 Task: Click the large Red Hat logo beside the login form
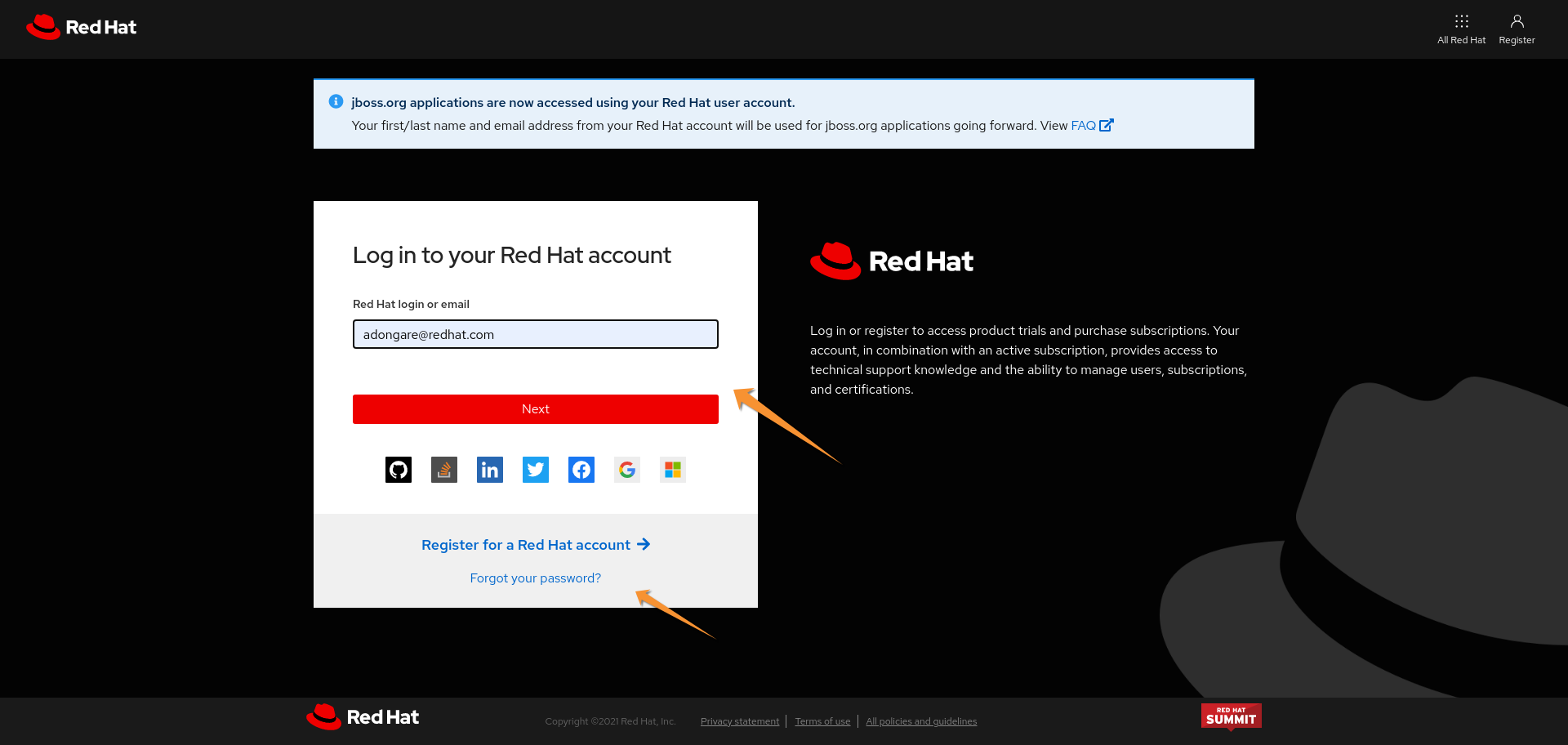click(892, 261)
